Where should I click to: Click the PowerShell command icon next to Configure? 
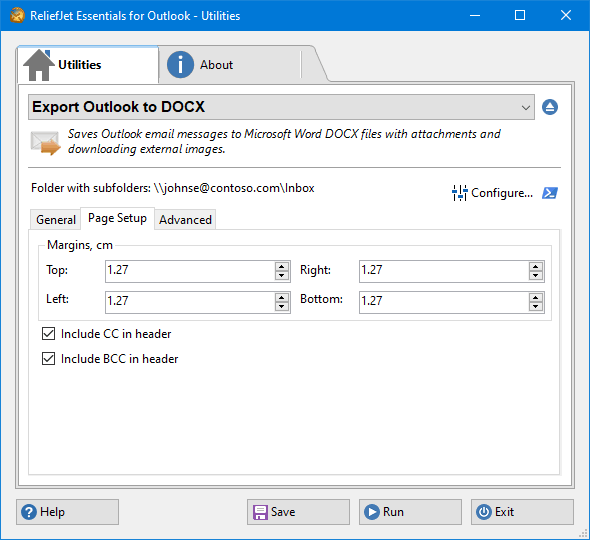click(x=550, y=193)
